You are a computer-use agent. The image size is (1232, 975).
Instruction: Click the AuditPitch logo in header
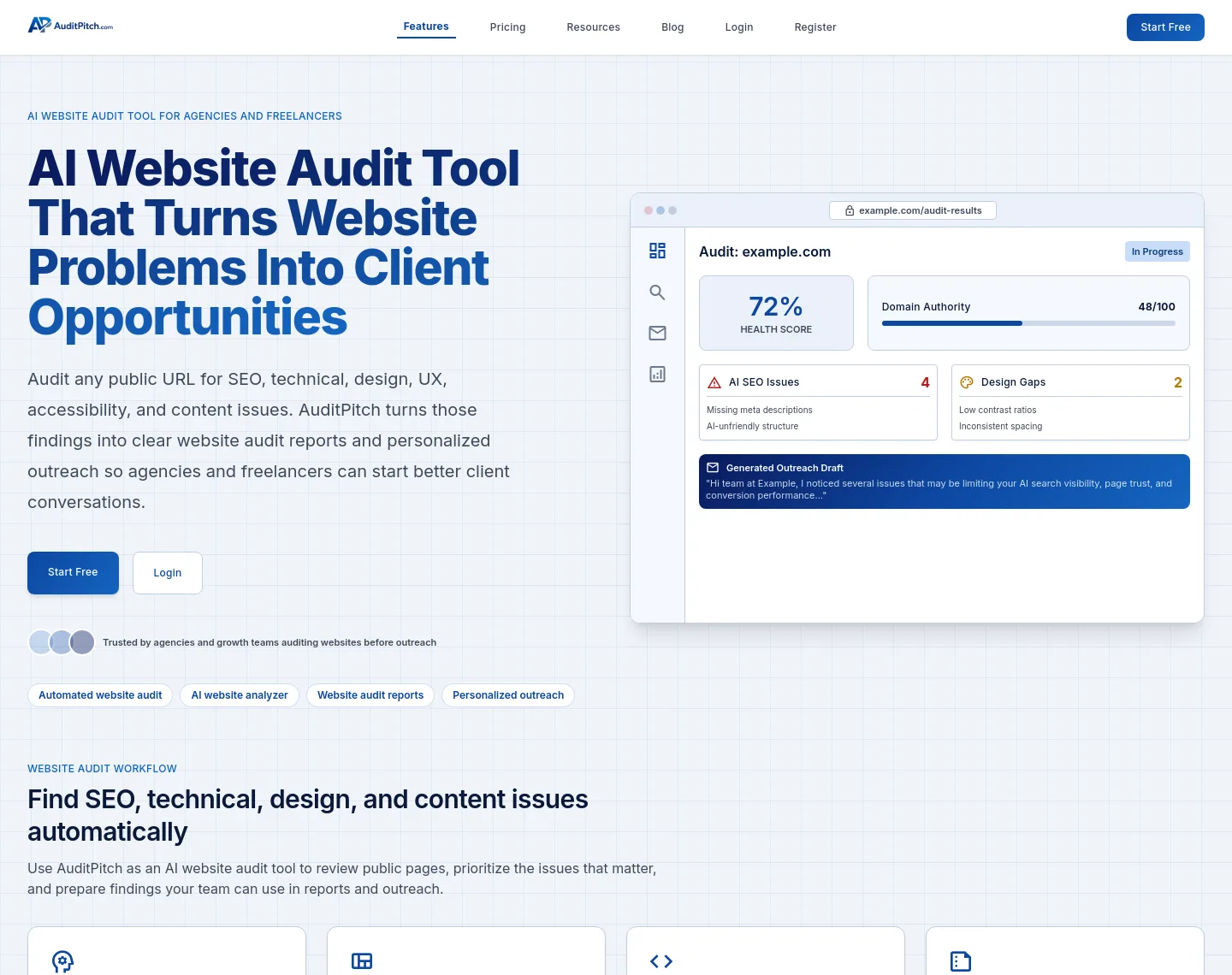coord(70,26)
